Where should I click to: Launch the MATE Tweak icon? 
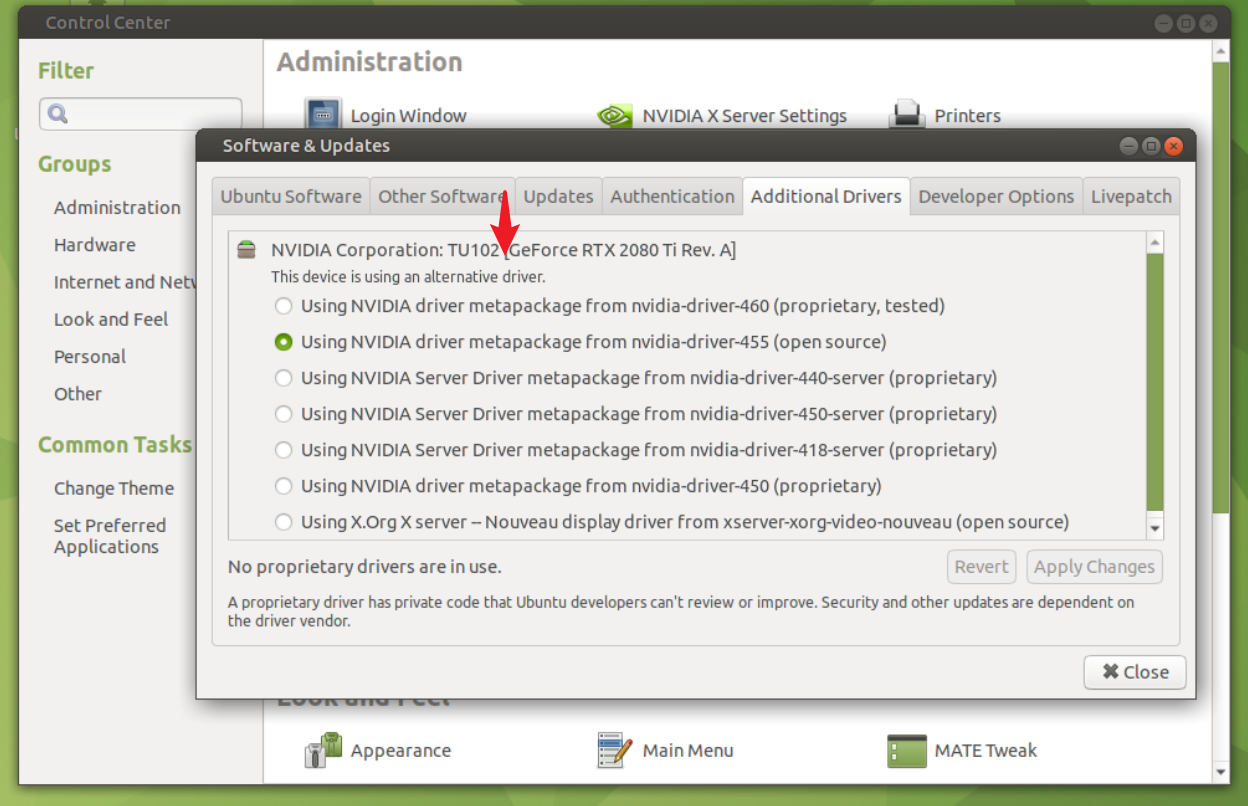(x=906, y=750)
